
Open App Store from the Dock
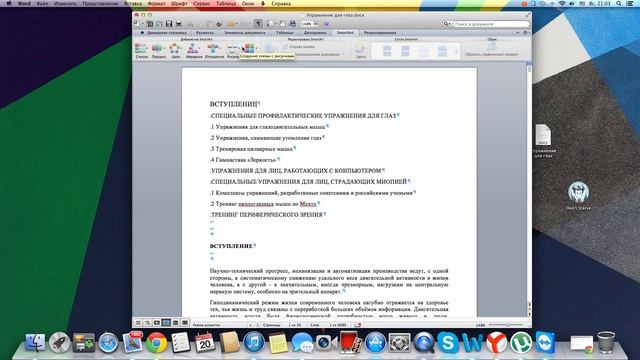pos(375,342)
